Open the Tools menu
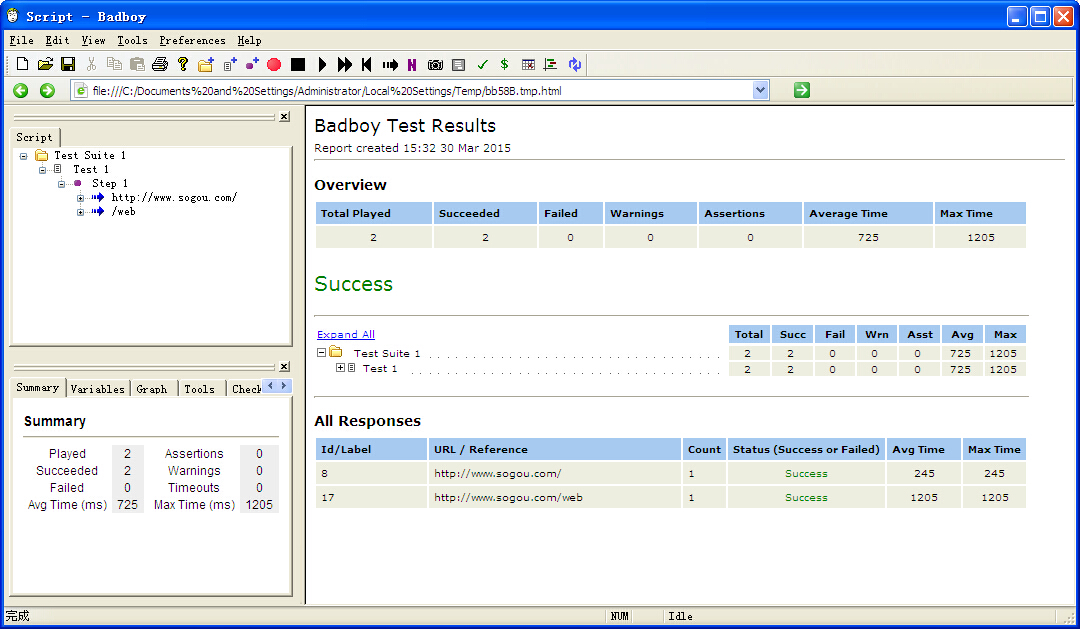This screenshot has height=629, width=1080. coord(132,41)
